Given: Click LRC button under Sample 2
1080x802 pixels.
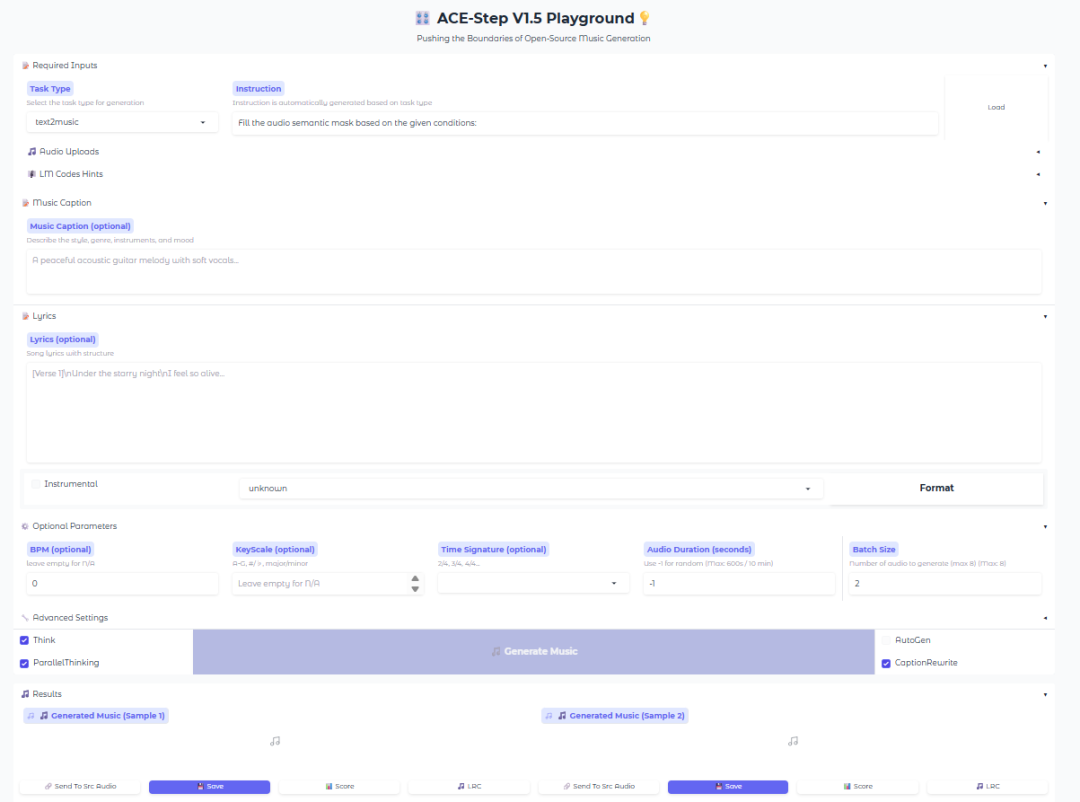Looking at the screenshot, I should [x=987, y=786].
